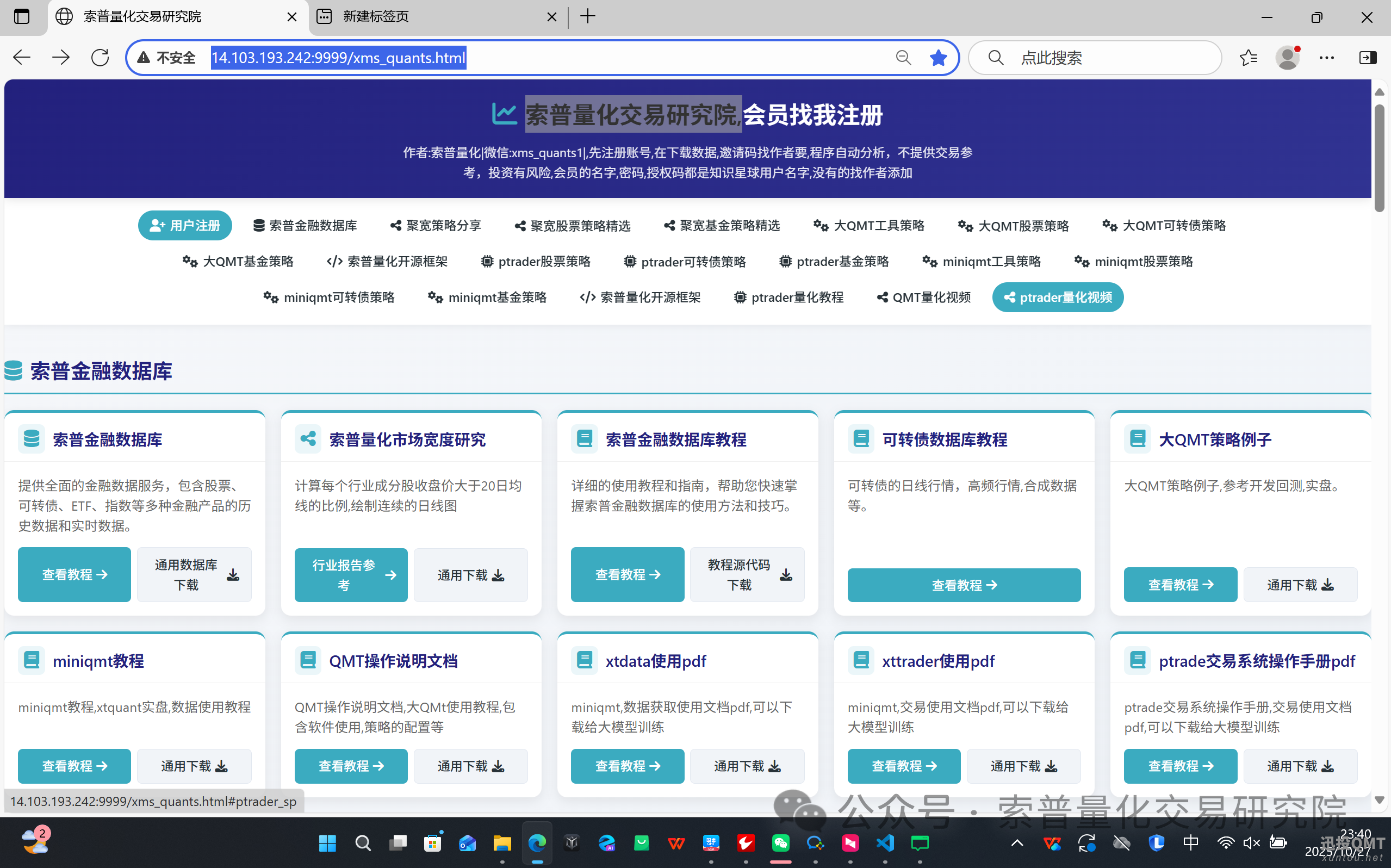Click 通用数据库下载 download button
Image resolution: width=1391 pixels, height=868 pixels.
pos(195,575)
